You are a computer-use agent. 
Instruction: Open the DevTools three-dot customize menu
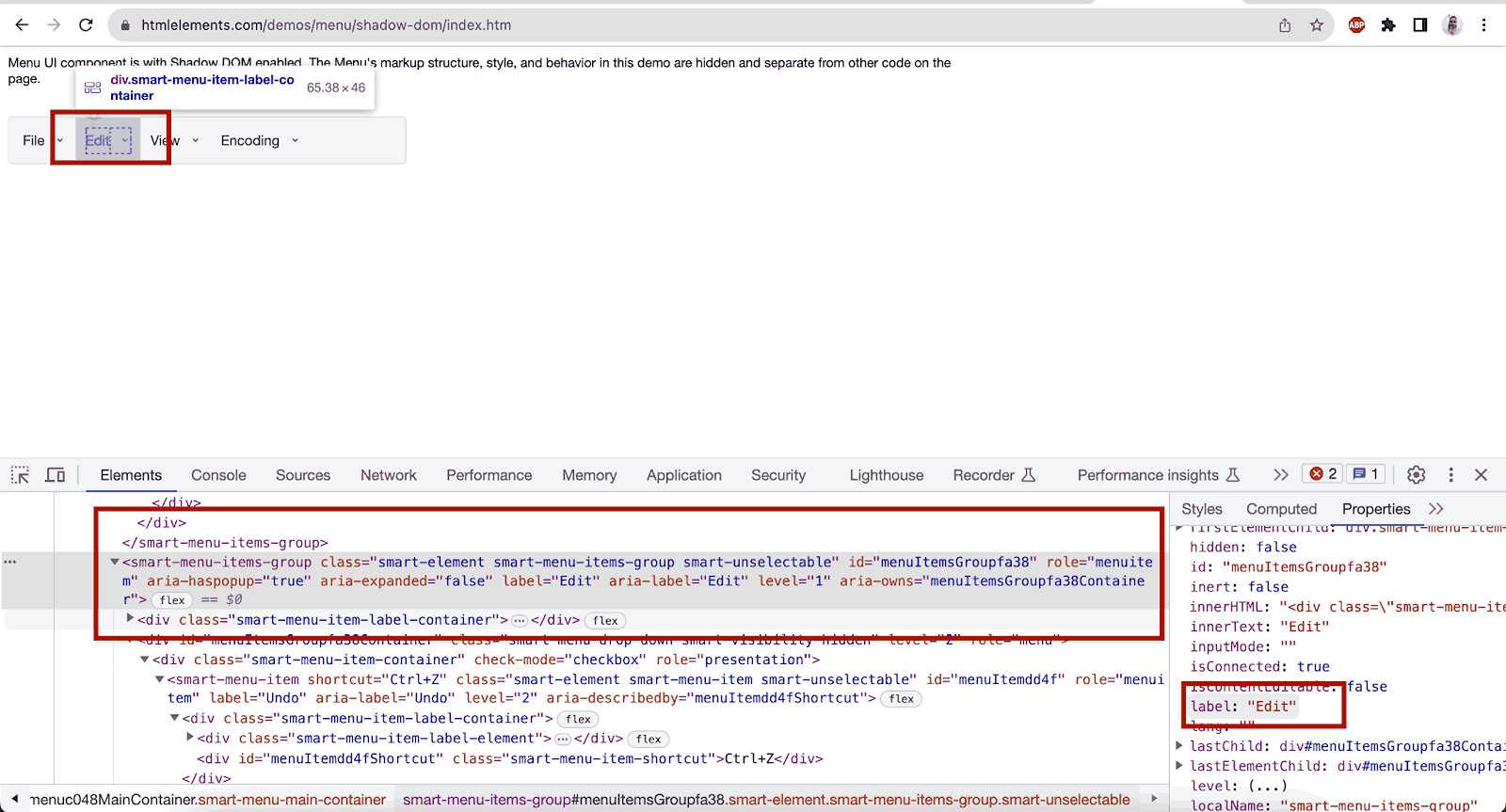[x=1450, y=475]
